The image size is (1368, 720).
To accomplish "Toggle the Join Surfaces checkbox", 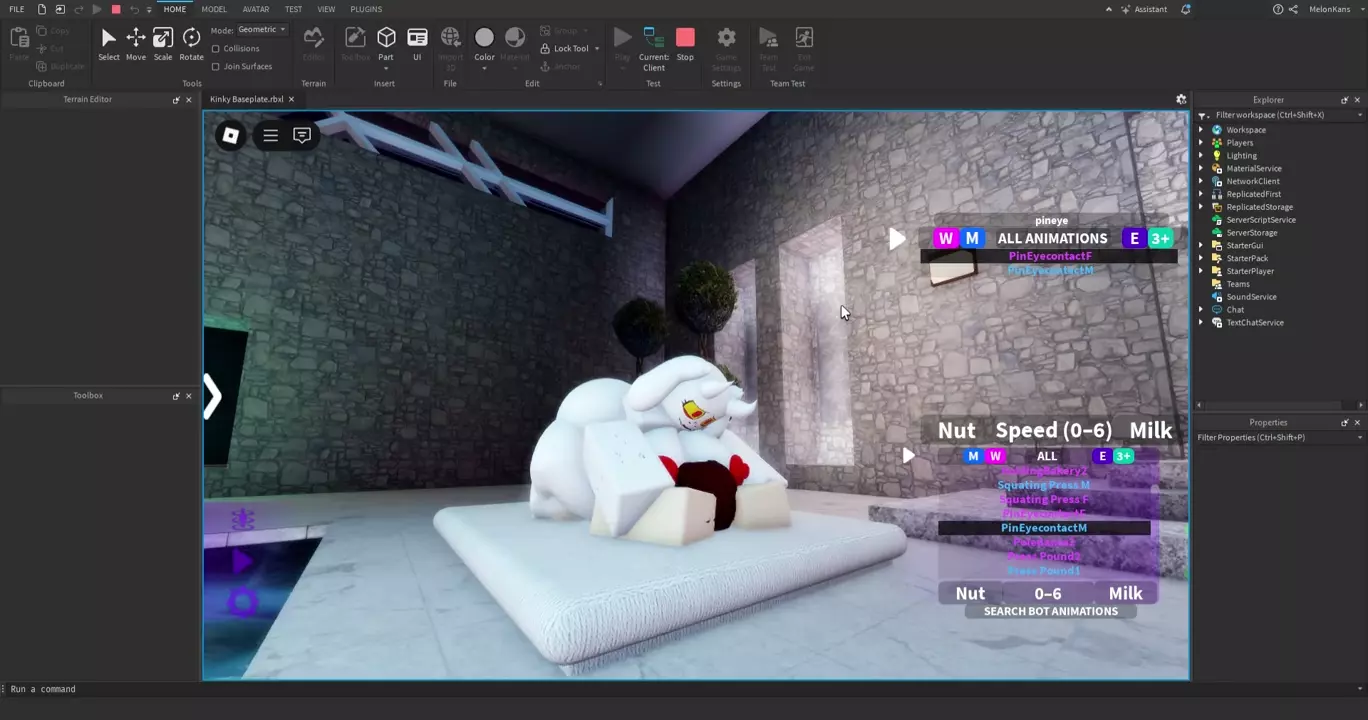I will (216, 67).
